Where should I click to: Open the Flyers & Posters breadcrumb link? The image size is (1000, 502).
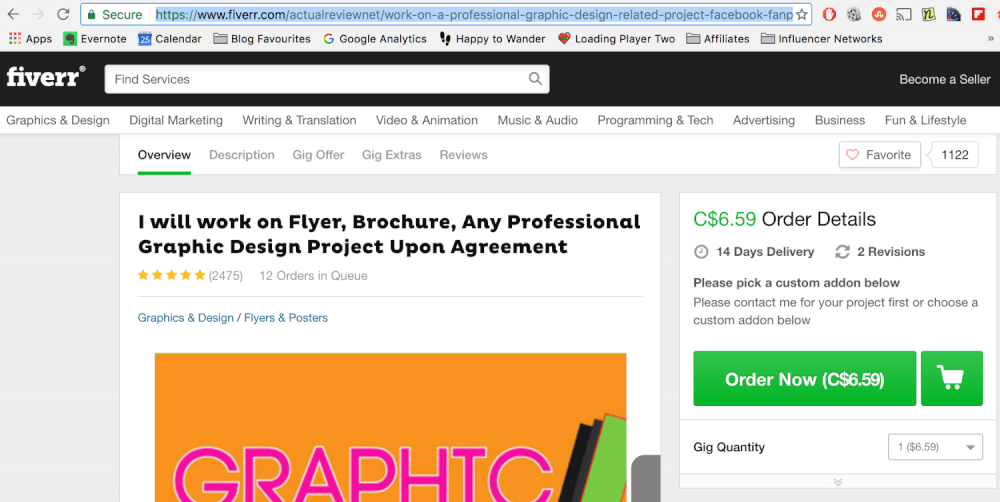[x=286, y=318]
